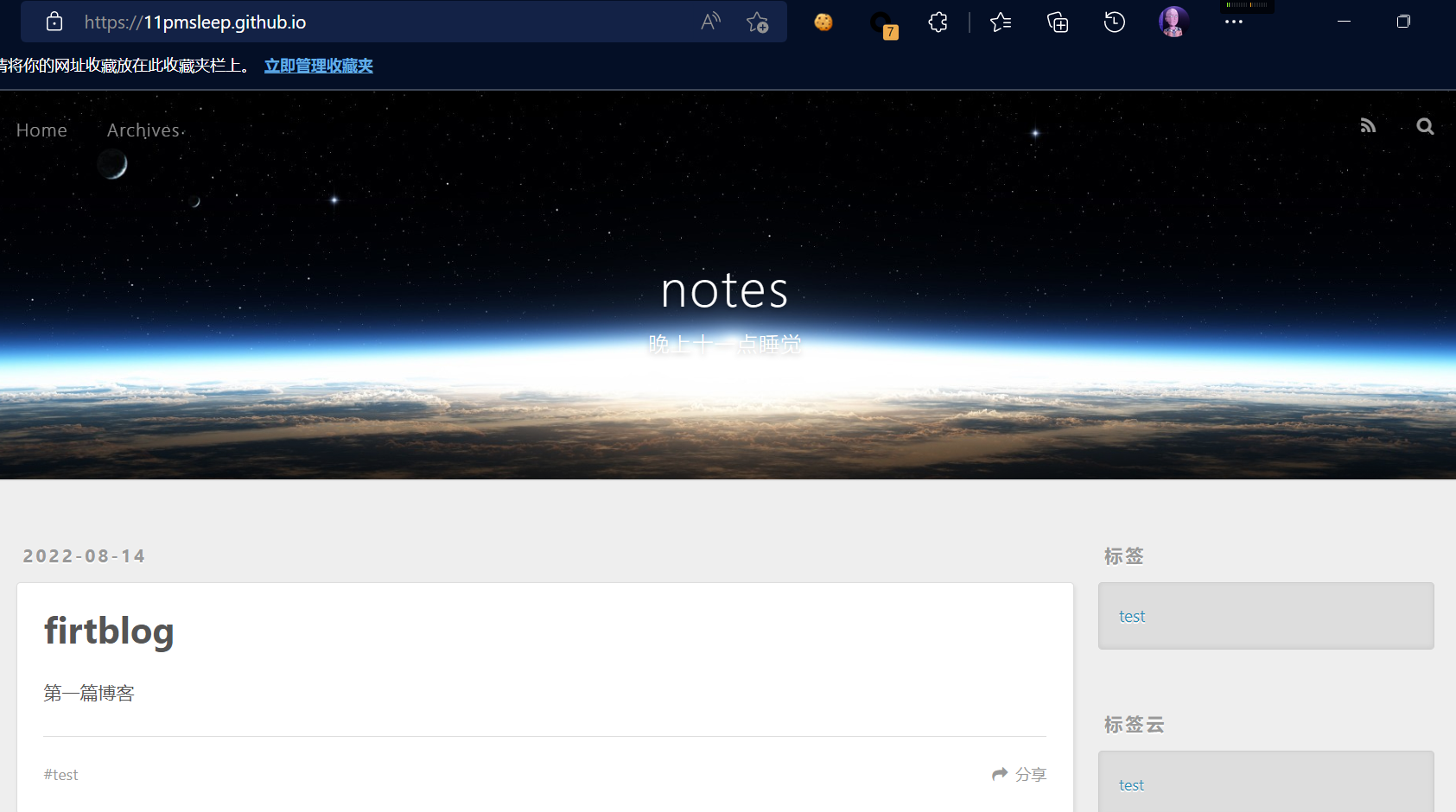Viewport: 1456px width, 812px height.
Task: Open the user profile avatar
Action: coord(1173,22)
